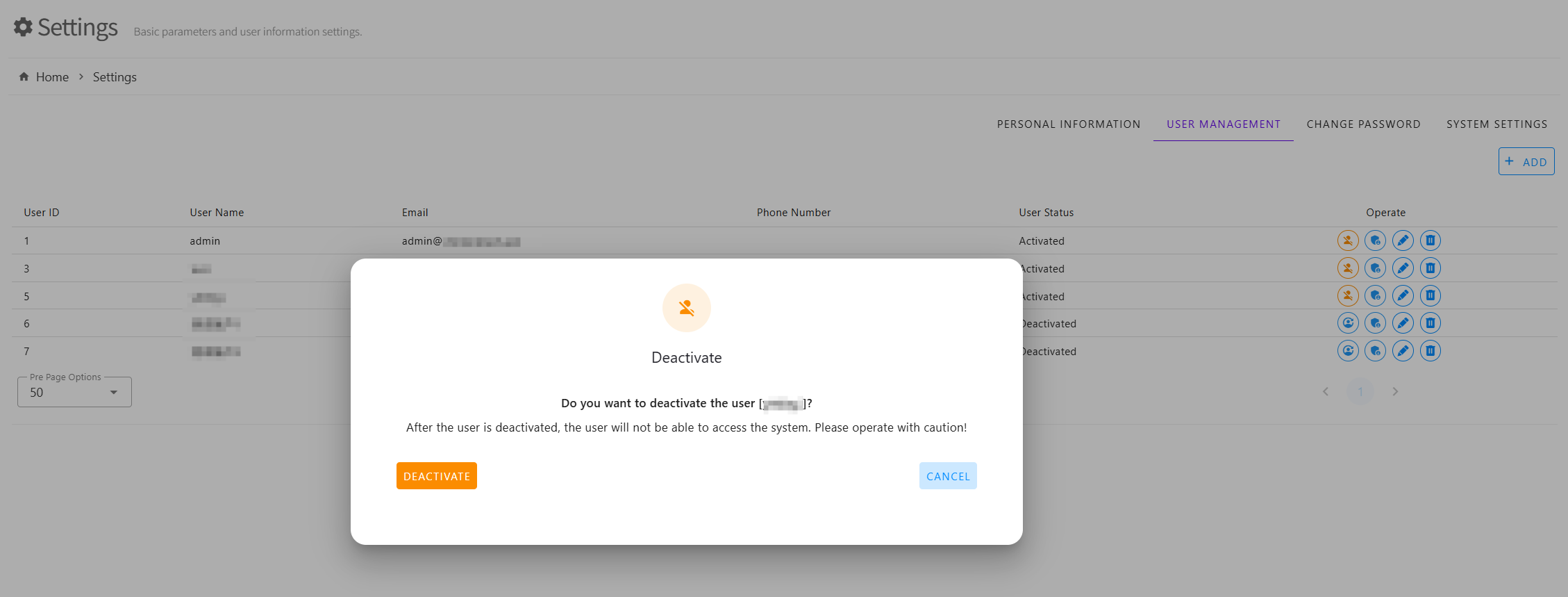1568x597 pixels.
Task: Switch to Change Password tab
Action: coord(1363,124)
